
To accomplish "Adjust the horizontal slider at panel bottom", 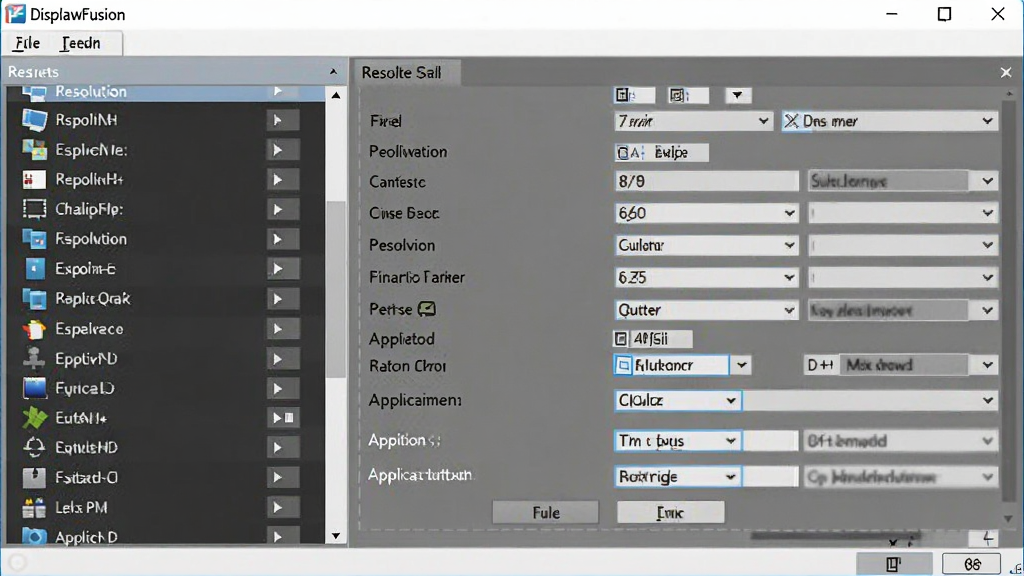I will pyautogui.click(x=836, y=537).
